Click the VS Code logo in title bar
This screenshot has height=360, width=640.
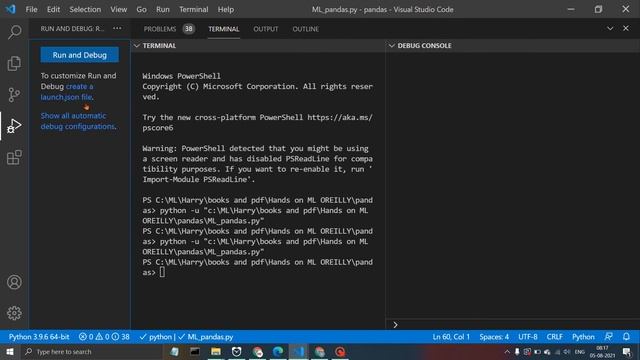[11, 9]
